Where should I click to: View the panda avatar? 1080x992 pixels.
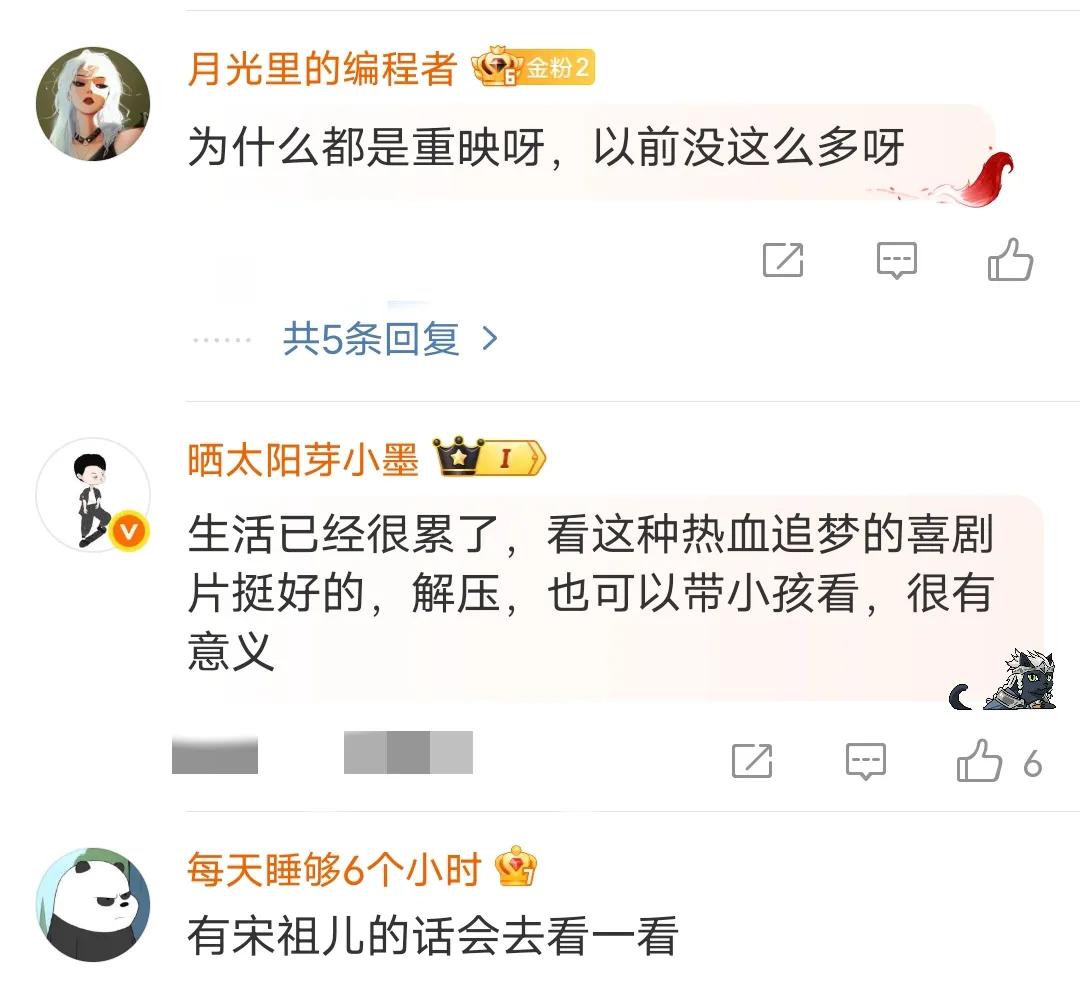click(93, 905)
